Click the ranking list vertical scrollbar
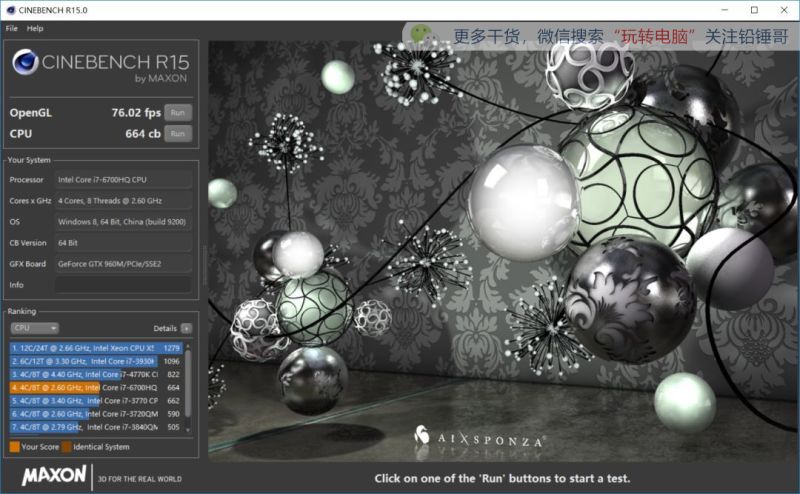The height and width of the screenshot is (494, 800). tap(188, 383)
